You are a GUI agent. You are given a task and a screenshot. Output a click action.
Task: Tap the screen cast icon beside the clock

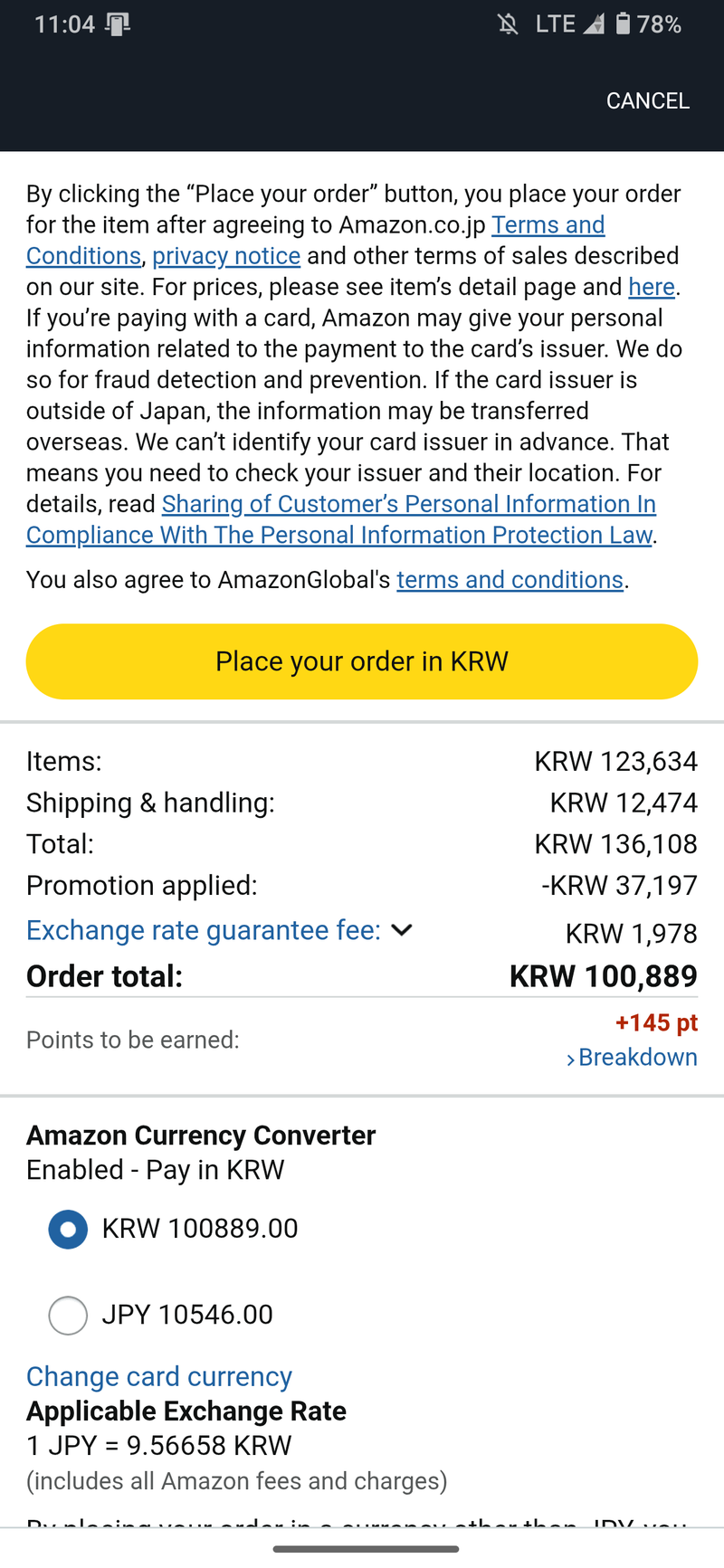(118, 24)
